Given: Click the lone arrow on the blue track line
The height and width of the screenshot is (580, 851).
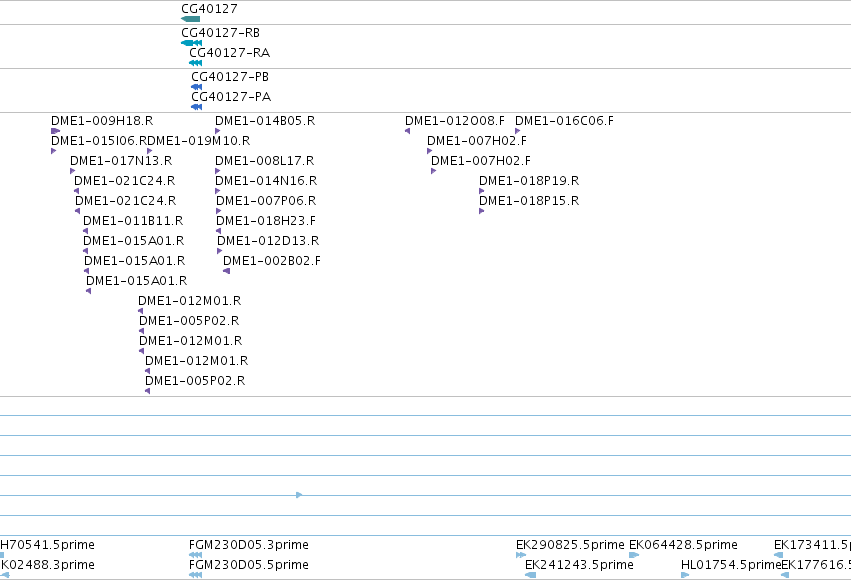Looking at the screenshot, I should [299, 495].
